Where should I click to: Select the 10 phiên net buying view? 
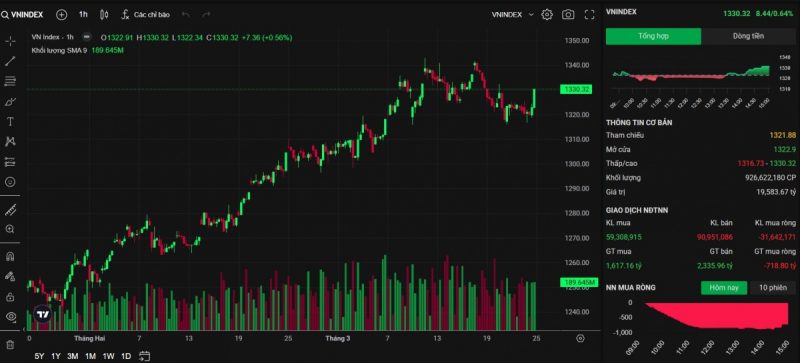tap(772, 287)
